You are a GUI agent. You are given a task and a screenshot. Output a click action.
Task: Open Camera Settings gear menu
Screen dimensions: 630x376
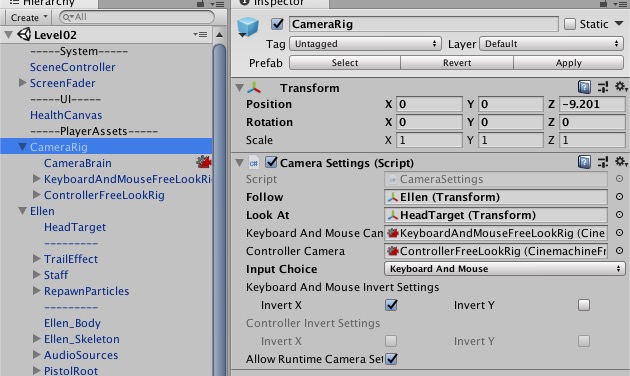tap(621, 162)
